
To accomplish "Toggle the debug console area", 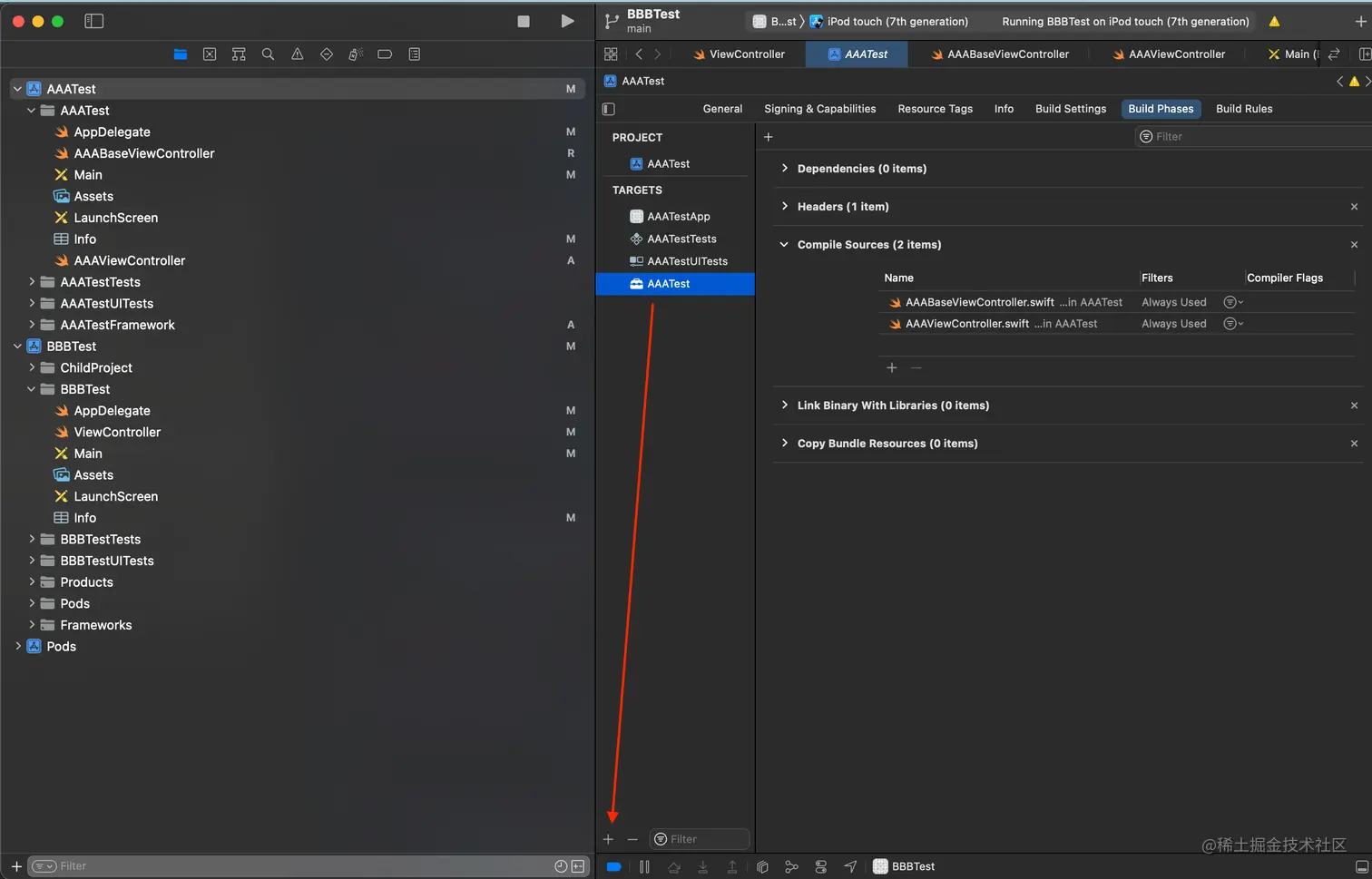I will [x=1361, y=867].
